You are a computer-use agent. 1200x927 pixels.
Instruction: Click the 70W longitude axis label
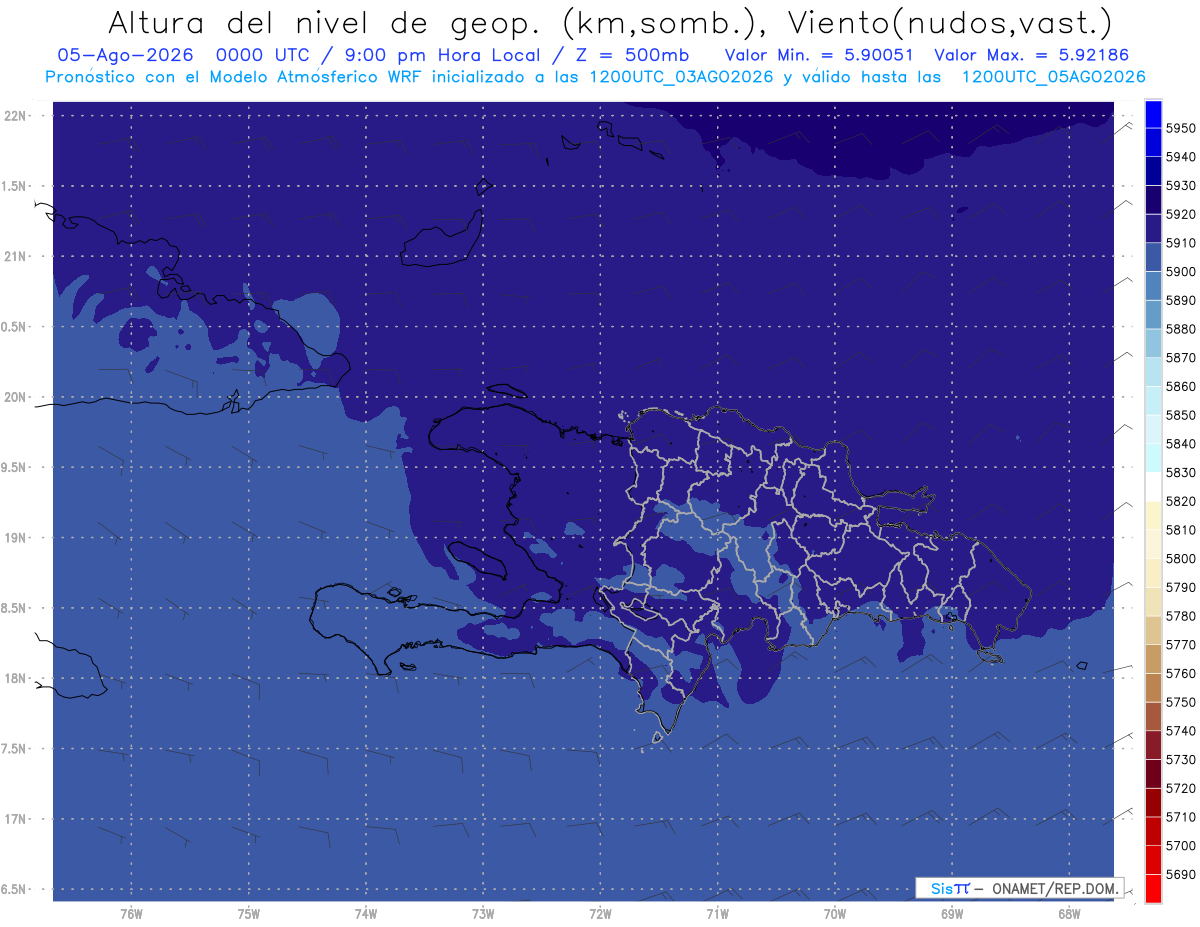834,914
